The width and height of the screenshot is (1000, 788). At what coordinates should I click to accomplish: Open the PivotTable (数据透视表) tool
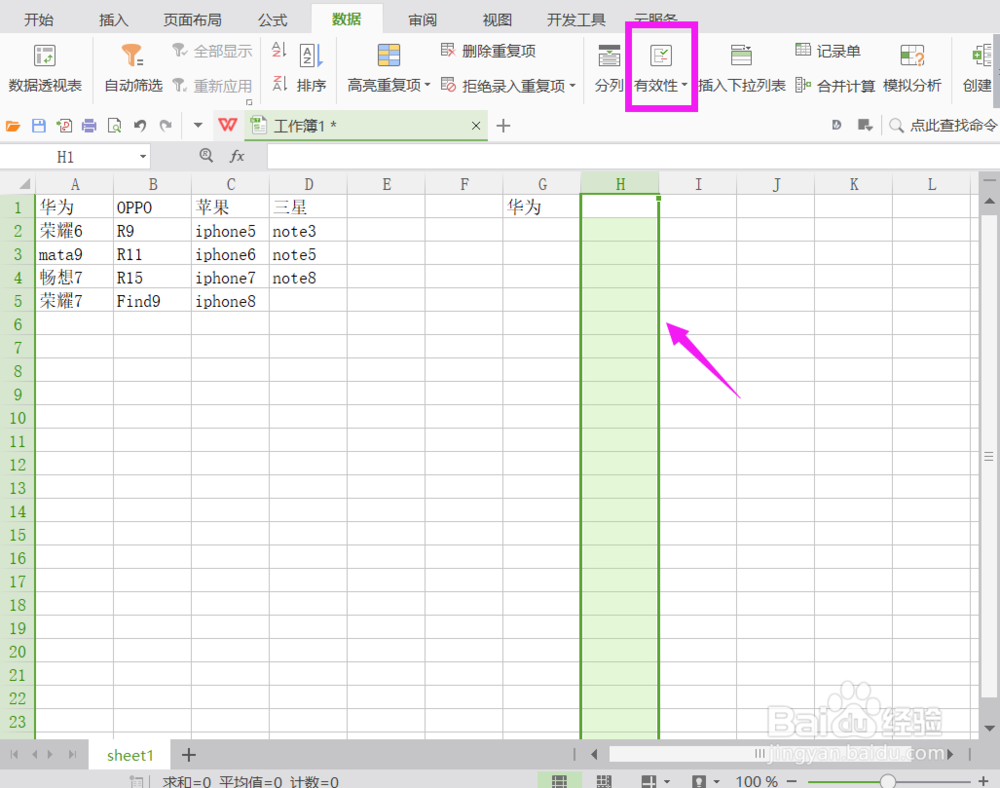[x=45, y=68]
